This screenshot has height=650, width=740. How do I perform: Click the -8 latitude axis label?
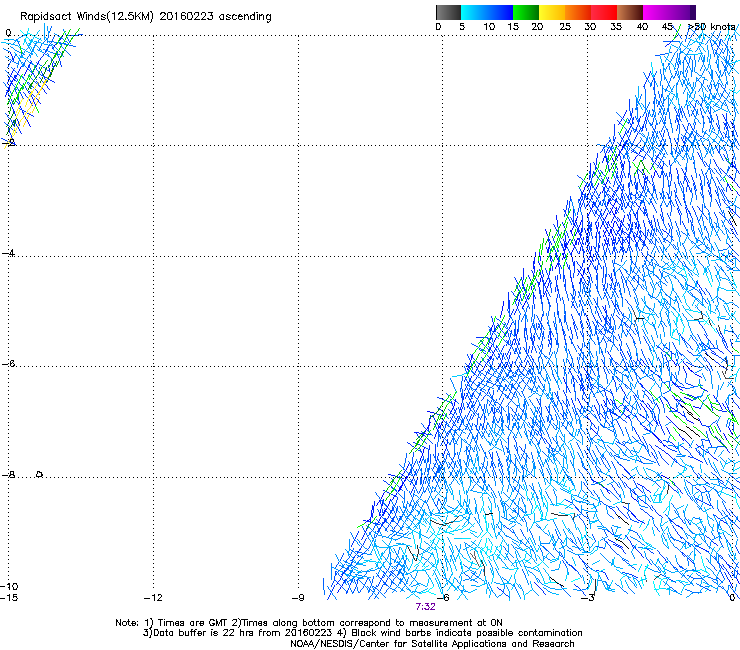tap(8, 475)
